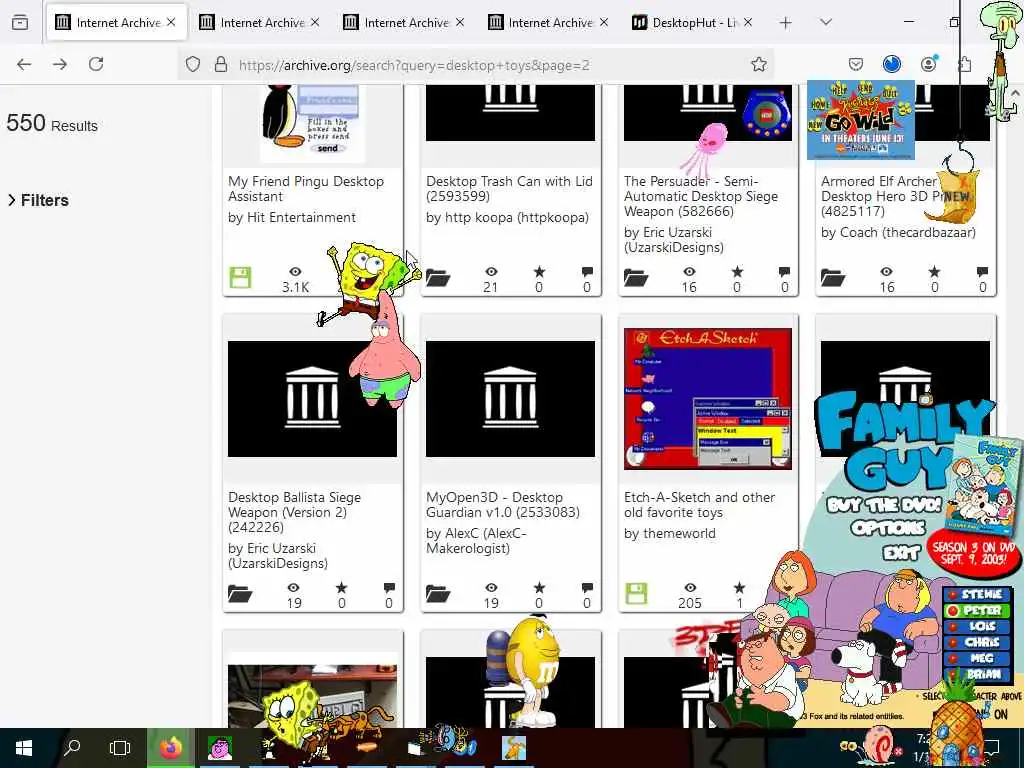Open Etch-A-Sketch and other old favorite toys link
Screen dimensions: 1024x768
699,505
